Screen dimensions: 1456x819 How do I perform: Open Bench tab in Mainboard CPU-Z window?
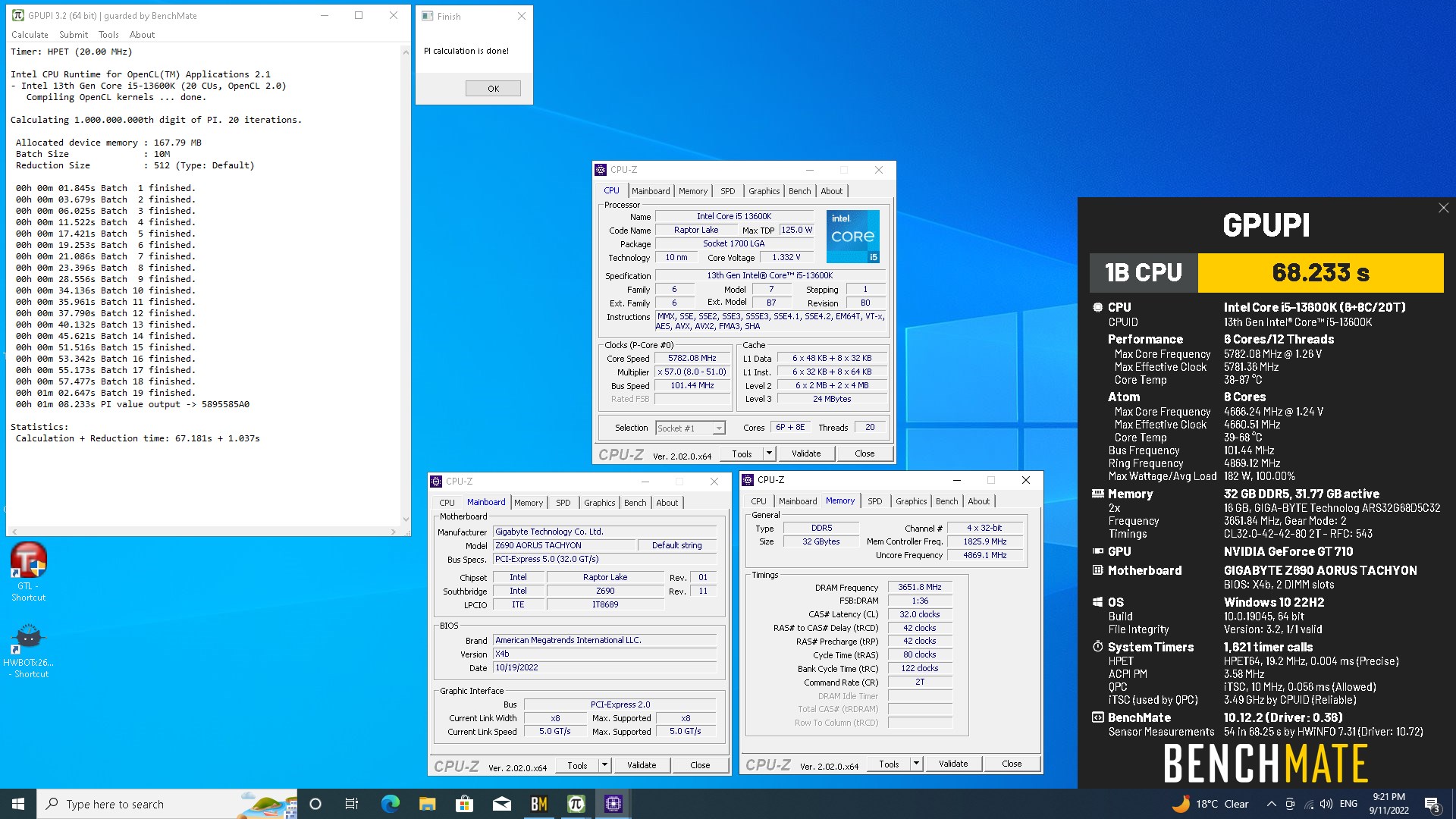tap(635, 503)
